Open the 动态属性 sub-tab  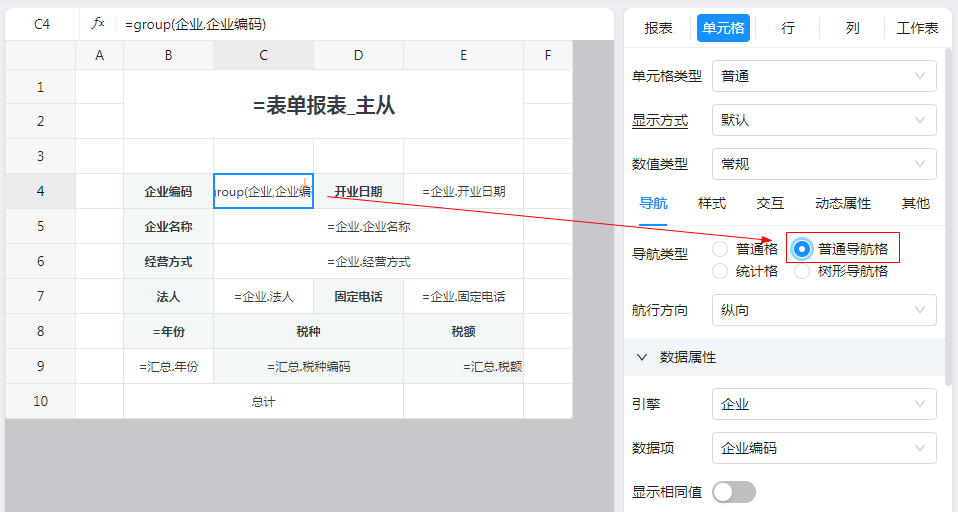[x=842, y=203]
